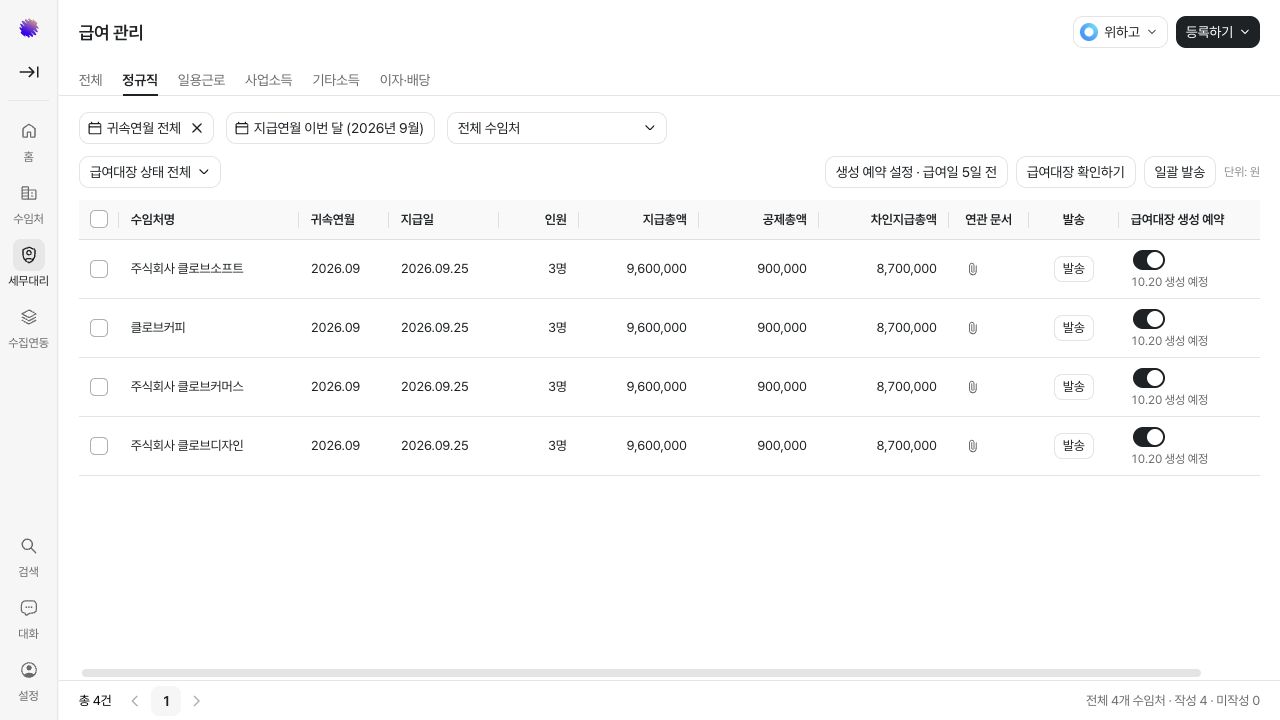Open 검색 in the sidebar

pos(29,556)
